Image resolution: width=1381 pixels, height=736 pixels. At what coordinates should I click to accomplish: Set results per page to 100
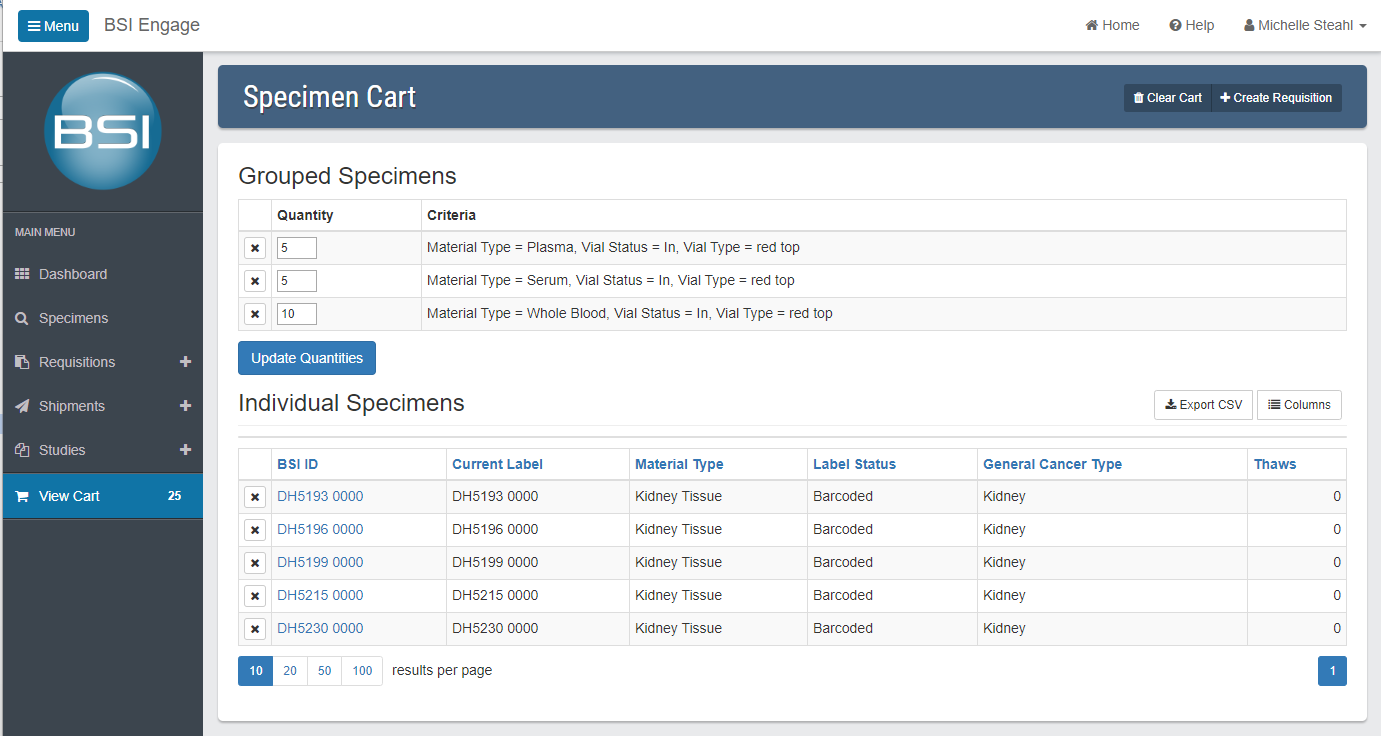coord(362,671)
